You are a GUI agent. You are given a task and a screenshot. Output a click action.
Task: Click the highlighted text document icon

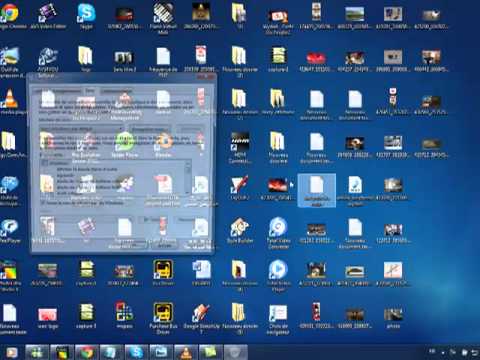(x=316, y=190)
